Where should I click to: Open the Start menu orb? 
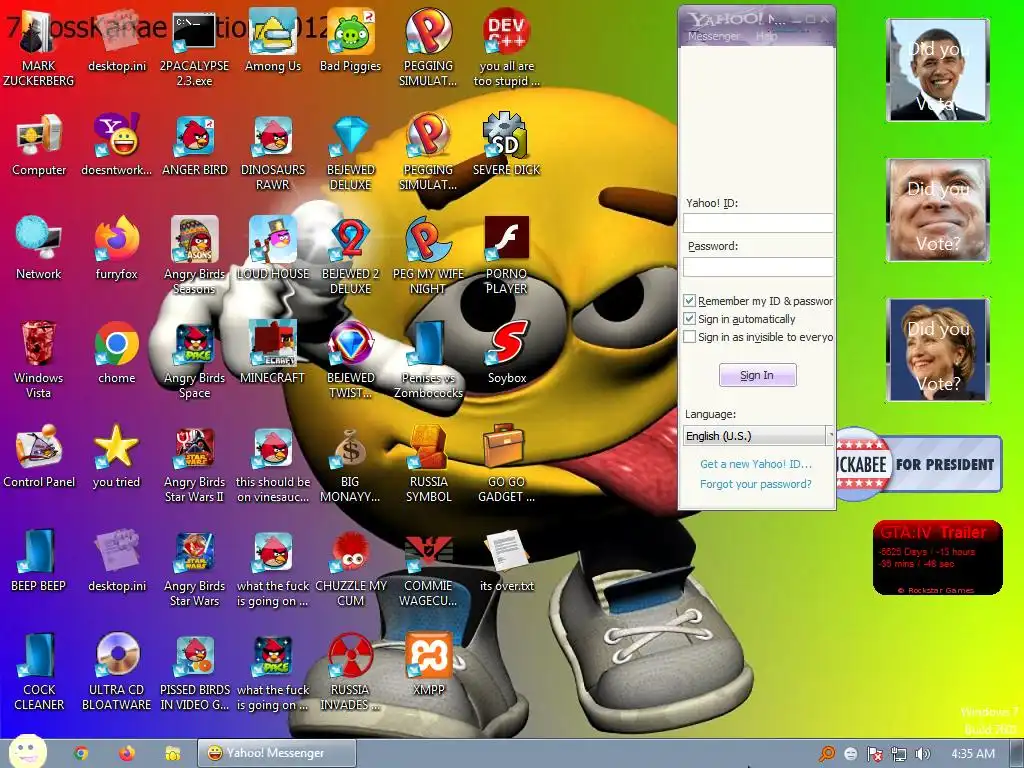[27, 752]
